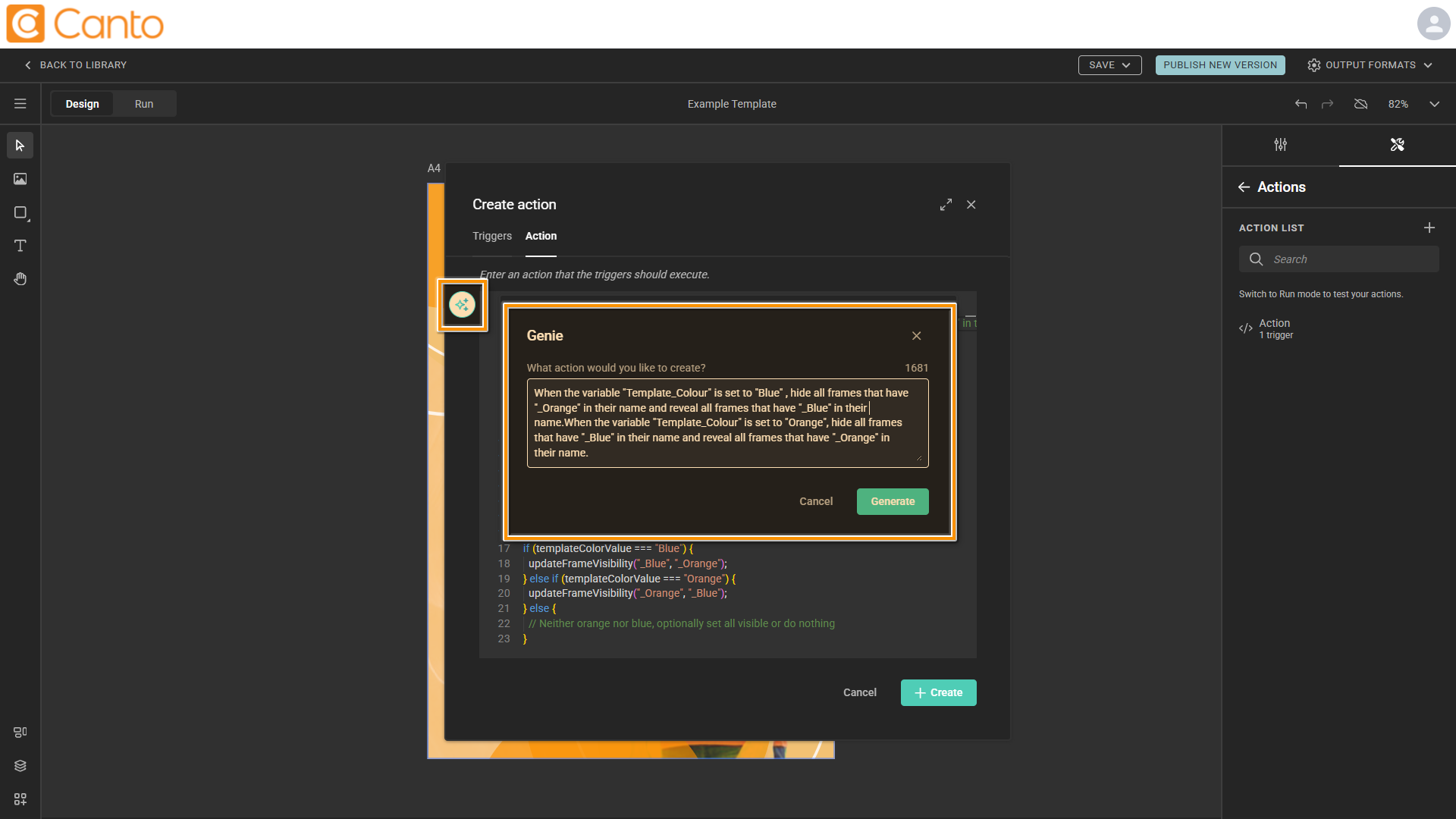Click the redo arrow icon
Screen dimensions: 1456x819
point(1327,104)
